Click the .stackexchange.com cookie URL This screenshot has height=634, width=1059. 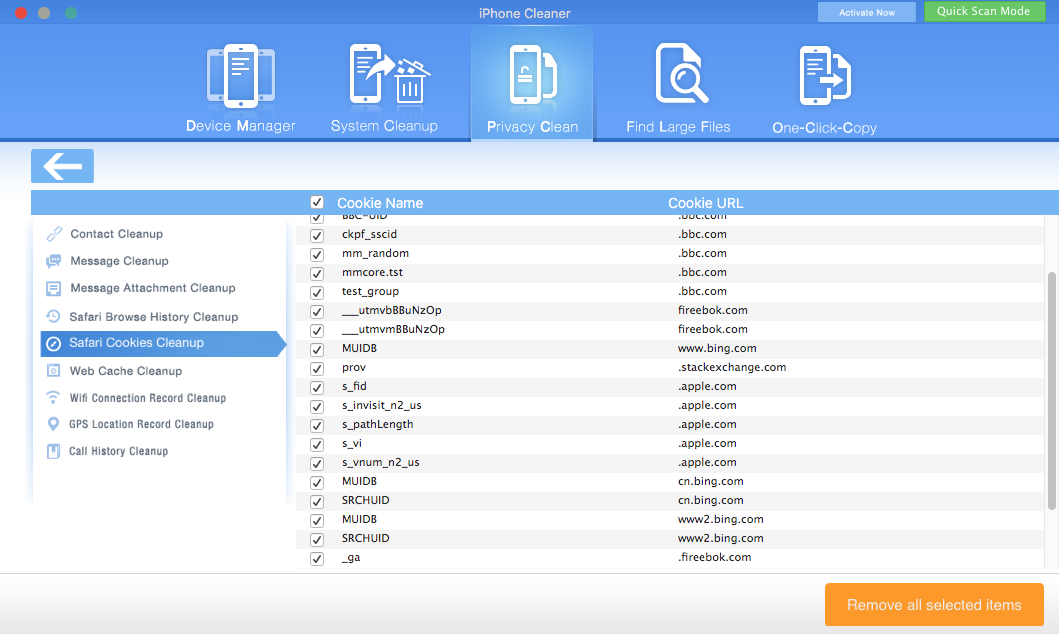pos(732,367)
